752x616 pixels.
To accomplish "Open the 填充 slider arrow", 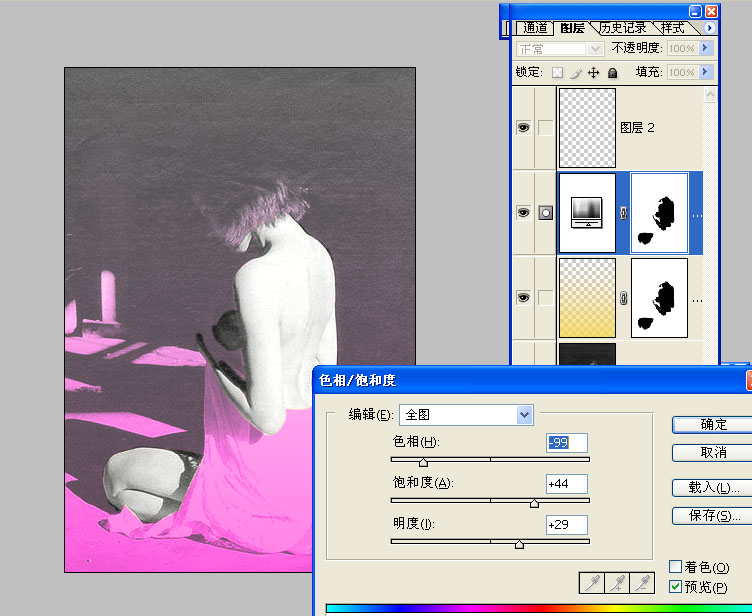I will [x=705, y=72].
